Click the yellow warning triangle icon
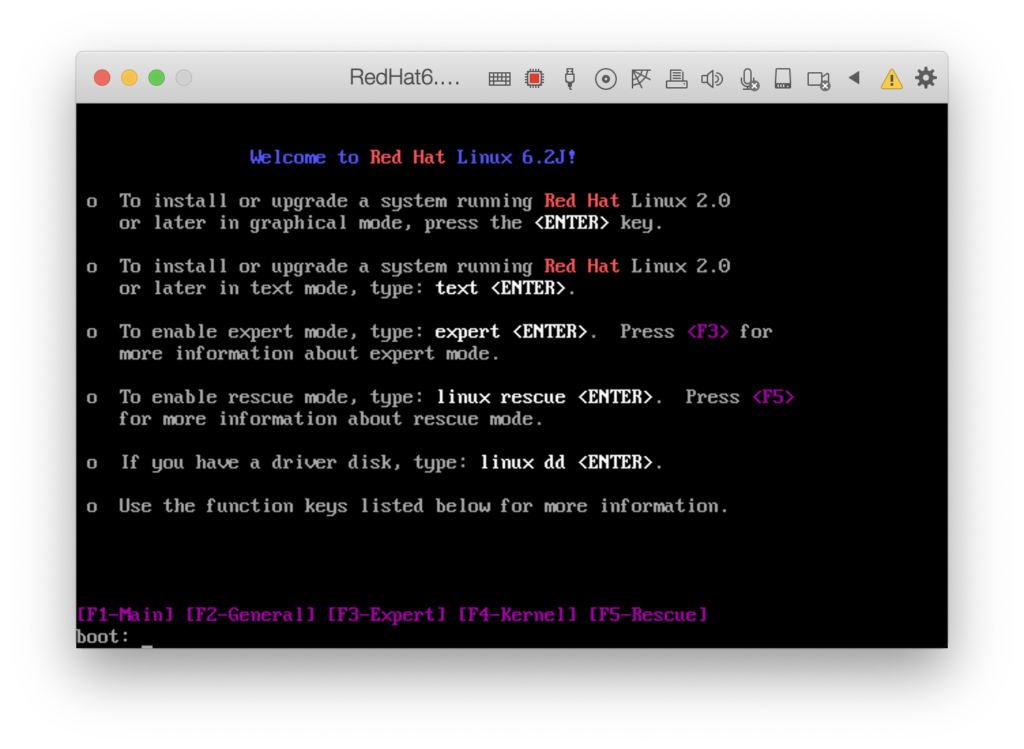Image resolution: width=1024 pixels, height=749 pixels. pos(890,79)
